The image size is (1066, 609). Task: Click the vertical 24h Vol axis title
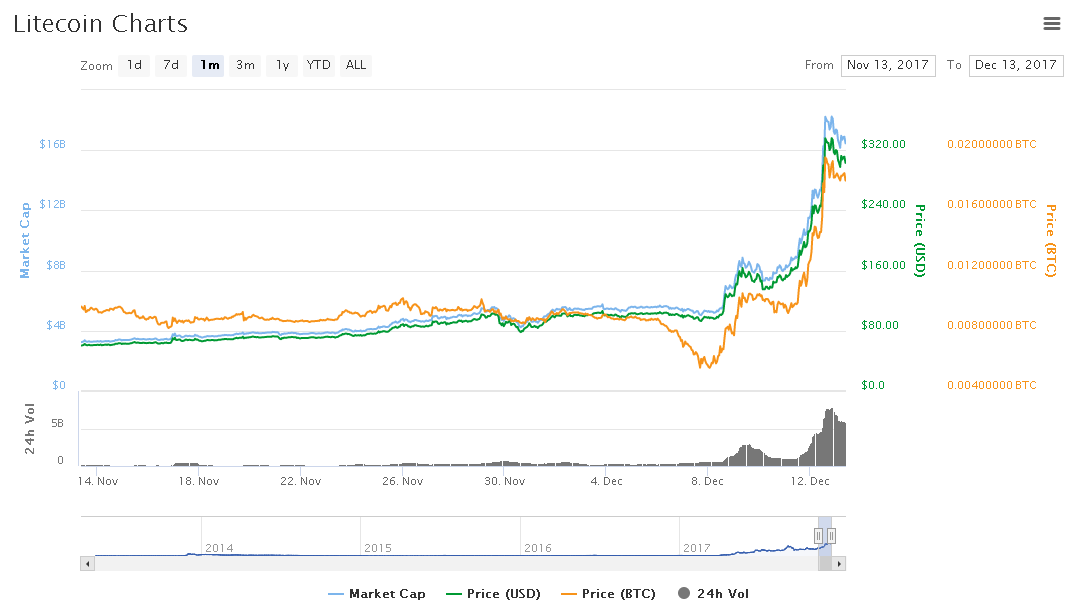29,429
